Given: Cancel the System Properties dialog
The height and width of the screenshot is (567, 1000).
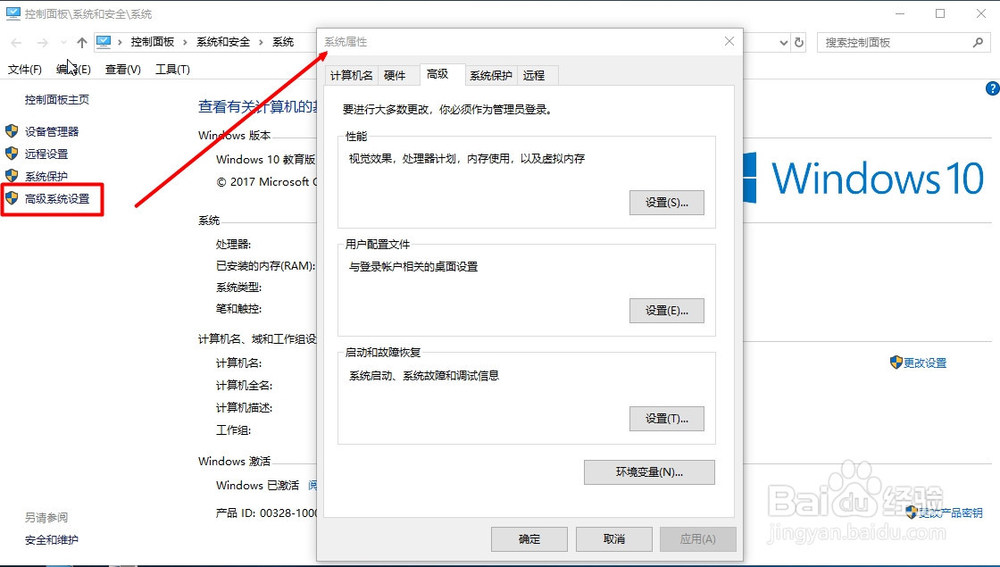Looking at the screenshot, I should [614, 539].
